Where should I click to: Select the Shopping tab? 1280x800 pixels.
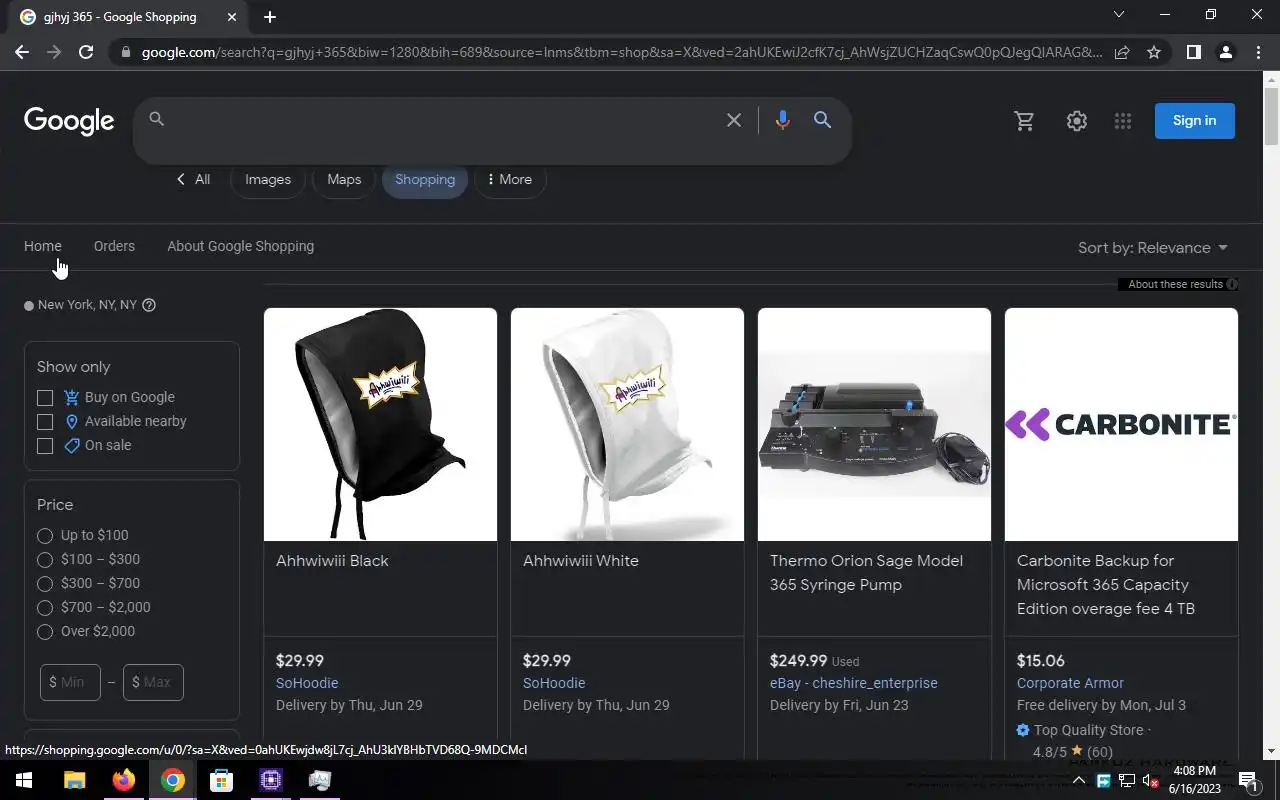[x=425, y=180]
